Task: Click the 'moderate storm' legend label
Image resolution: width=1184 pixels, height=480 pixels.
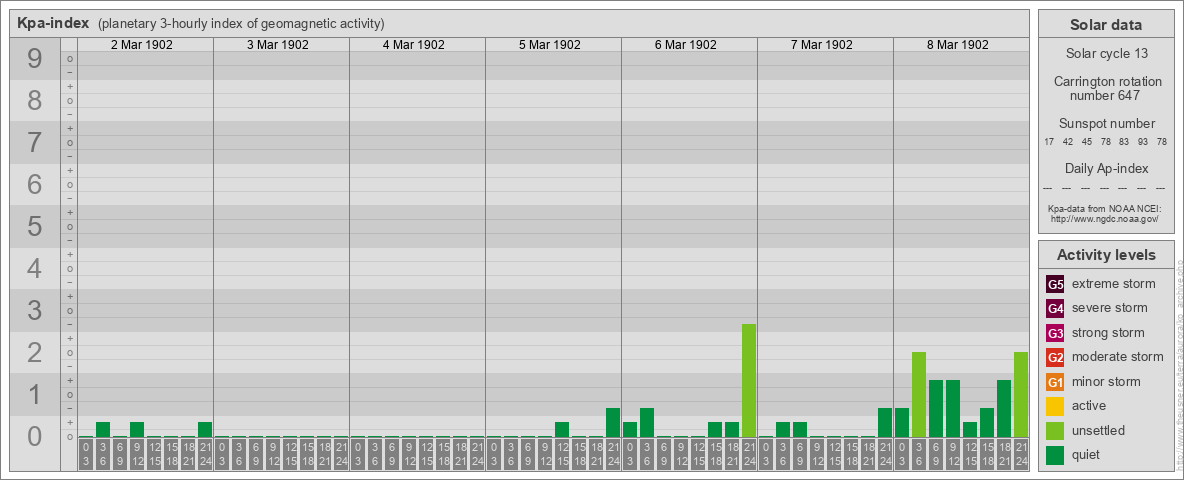Action: coord(1118,357)
